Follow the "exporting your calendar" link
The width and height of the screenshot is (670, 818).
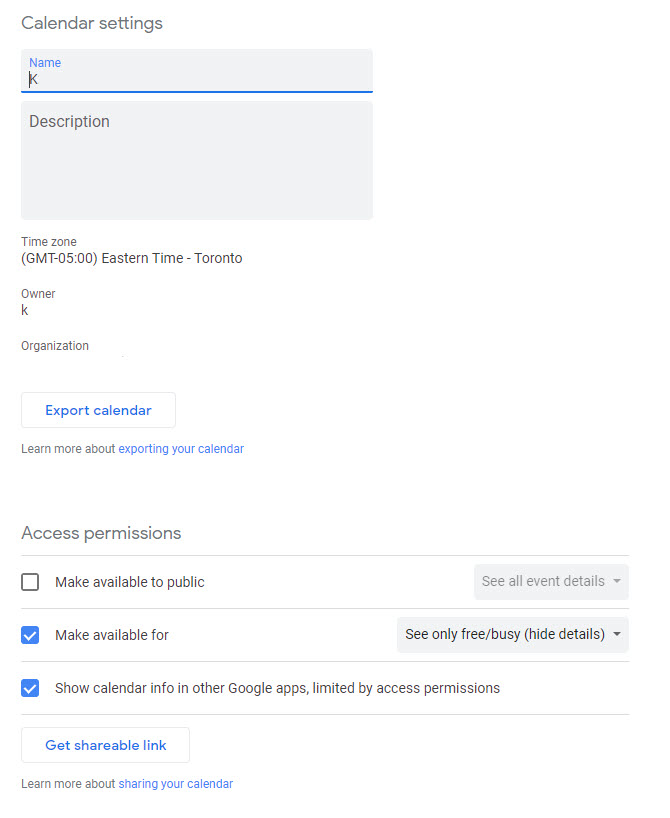click(181, 448)
